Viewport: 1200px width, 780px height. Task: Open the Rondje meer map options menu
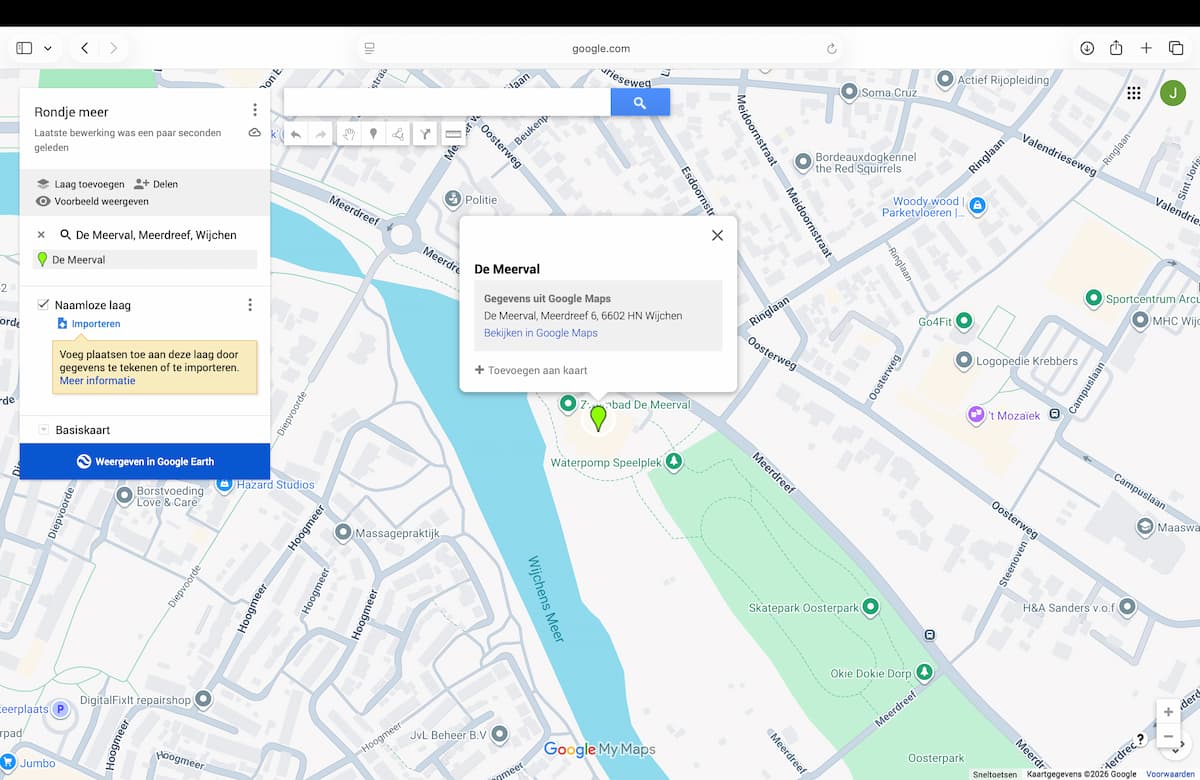point(254,110)
